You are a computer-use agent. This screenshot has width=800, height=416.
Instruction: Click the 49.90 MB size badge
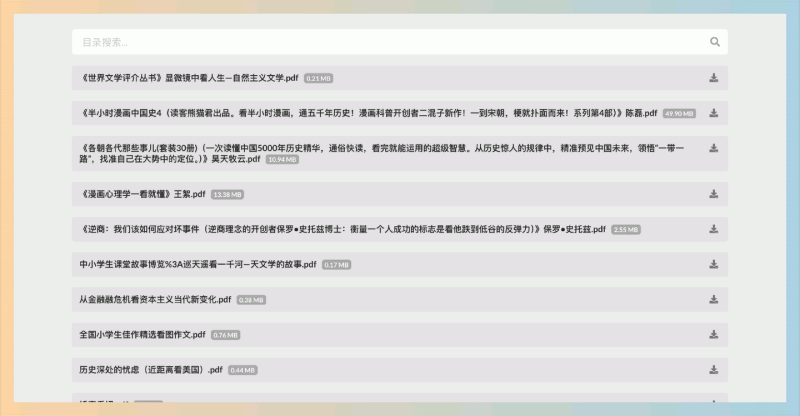click(679, 113)
